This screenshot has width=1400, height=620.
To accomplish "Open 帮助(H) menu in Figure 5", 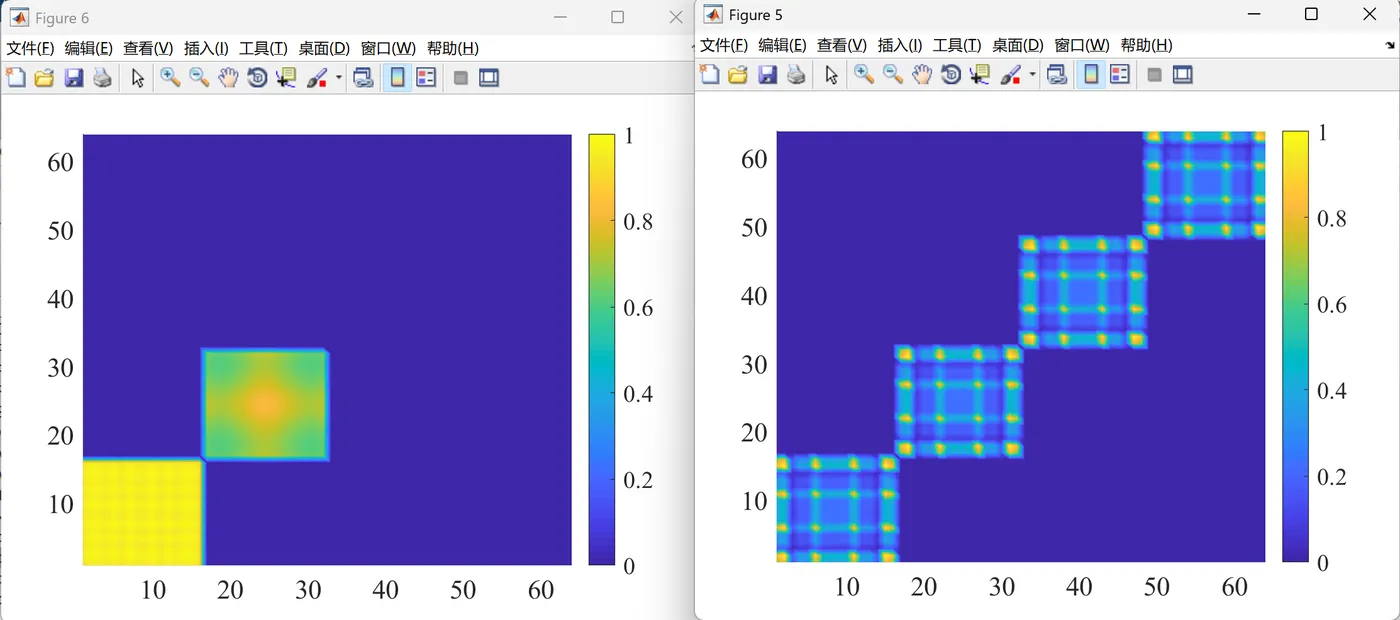I will pos(1146,45).
